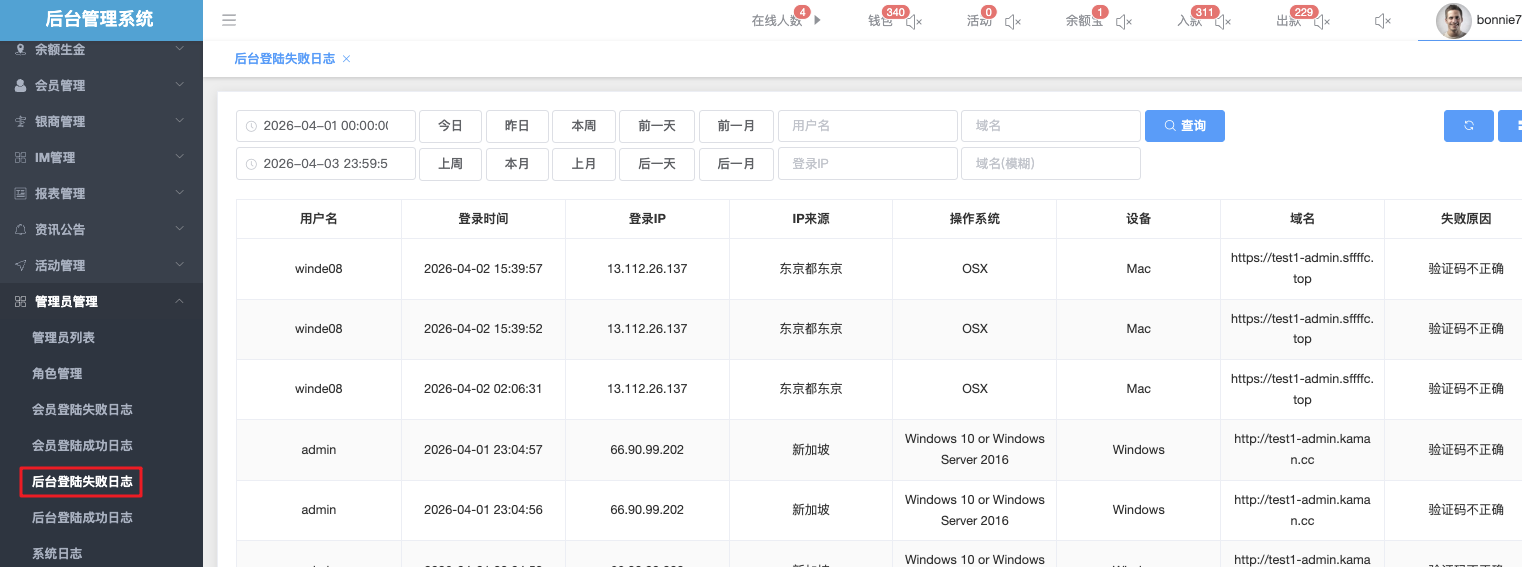Expand the 银商管理 menu chevron
The height and width of the screenshot is (567, 1522).
(180, 121)
